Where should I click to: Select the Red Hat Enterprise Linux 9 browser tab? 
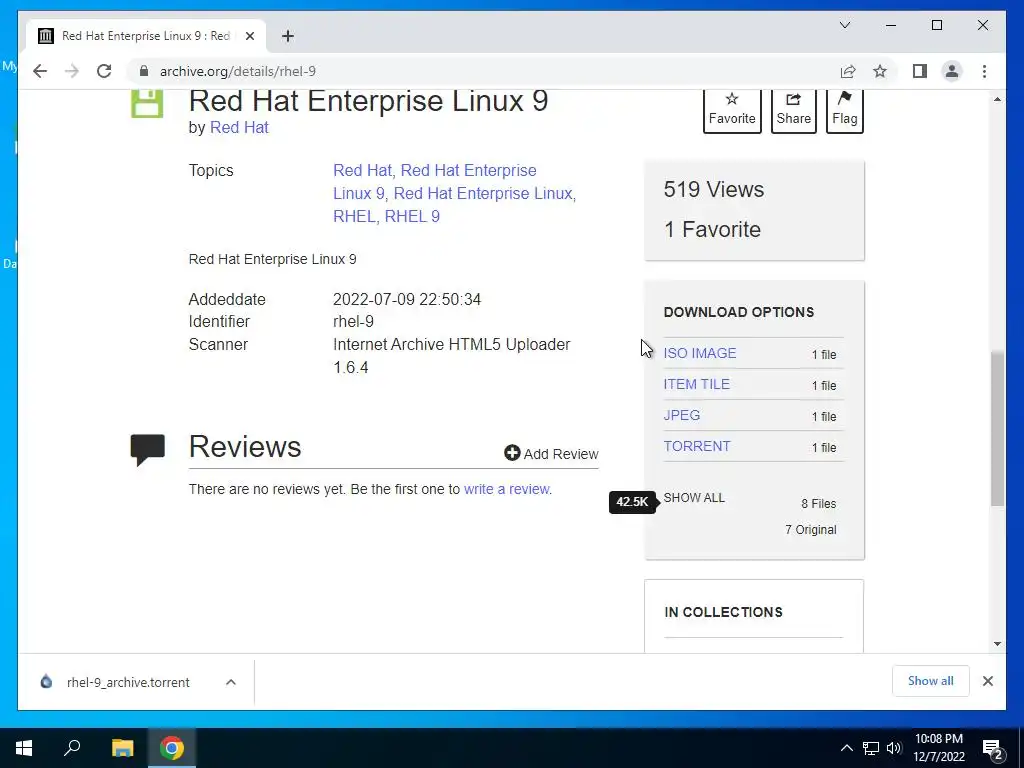pyautogui.click(x=145, y=36)
